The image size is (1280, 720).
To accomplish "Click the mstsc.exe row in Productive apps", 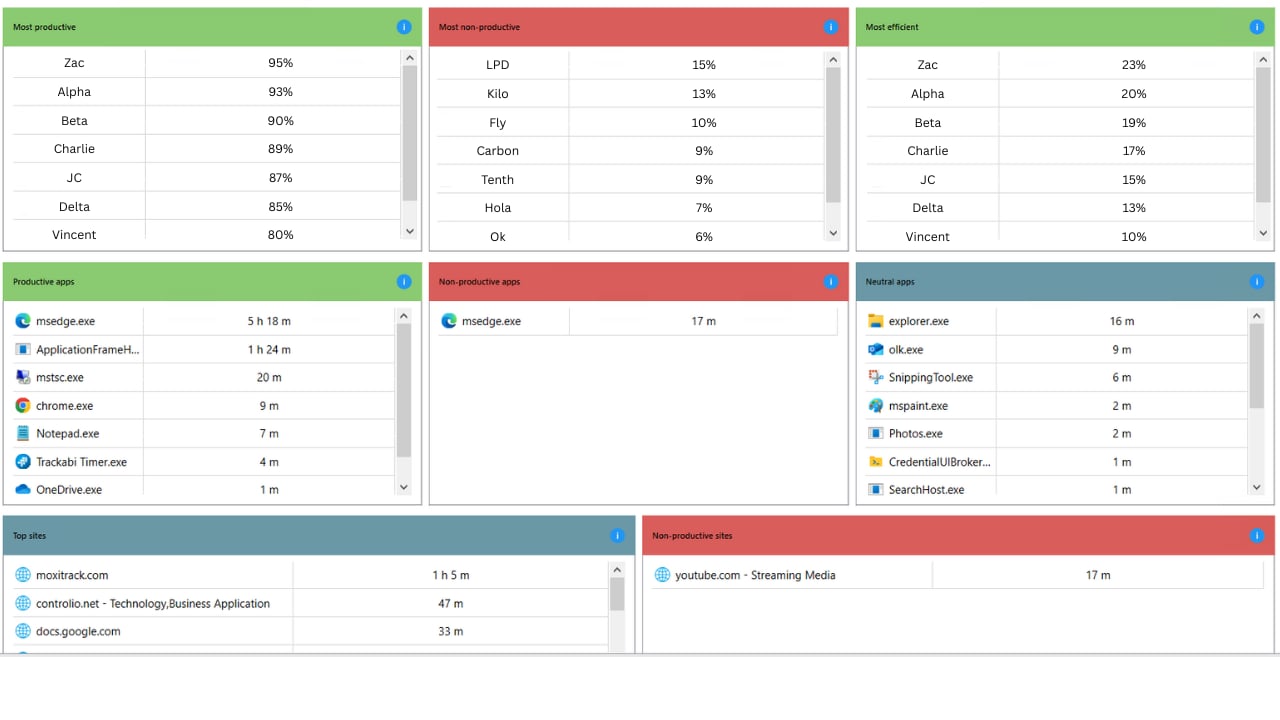I will 60,378.
